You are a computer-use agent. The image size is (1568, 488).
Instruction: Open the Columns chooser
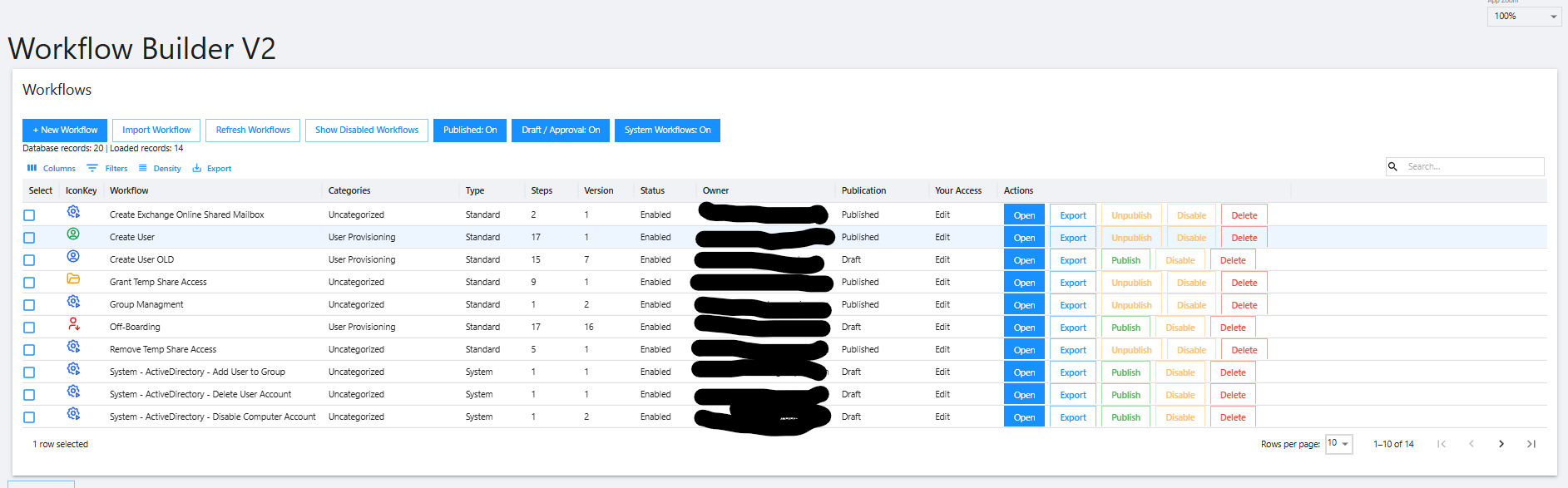51,168
